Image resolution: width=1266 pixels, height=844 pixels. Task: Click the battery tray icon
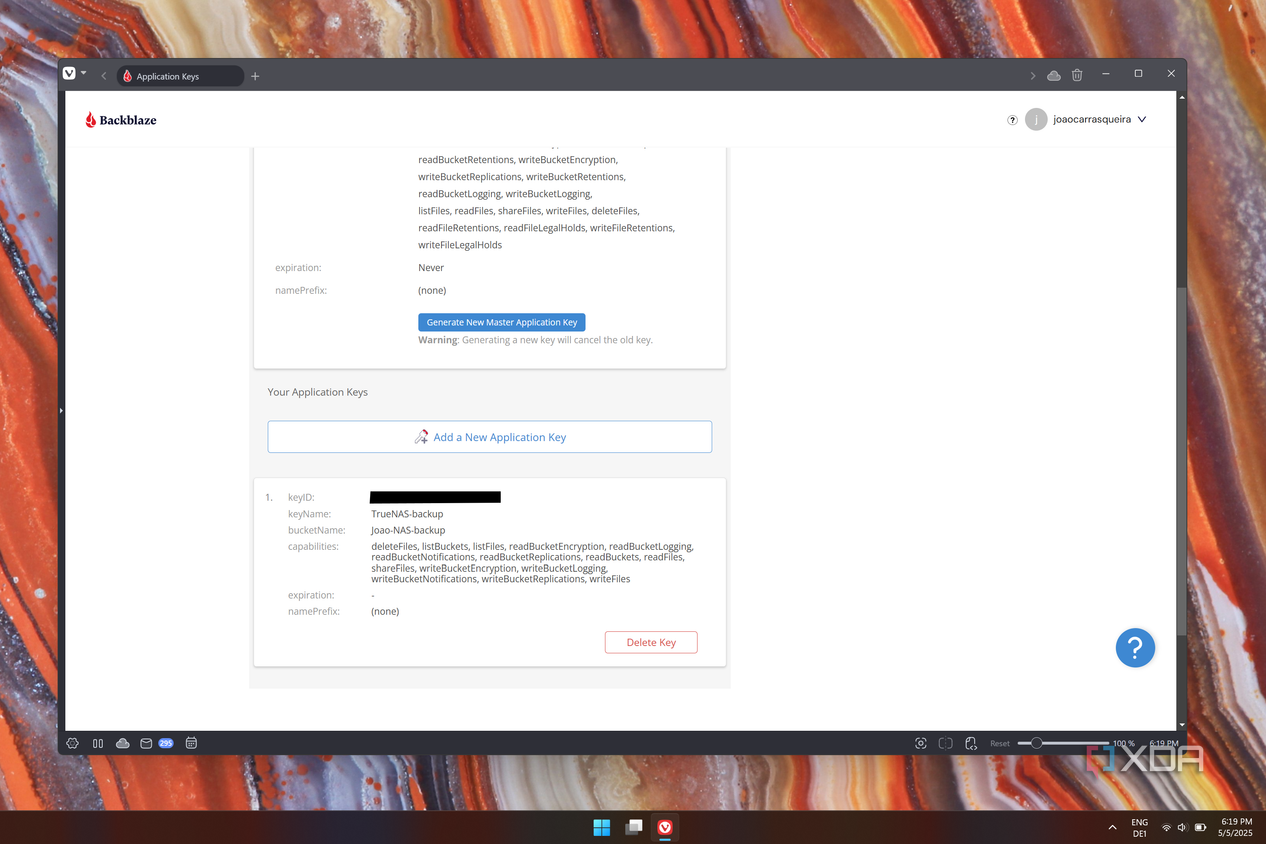coord(1201,828)
